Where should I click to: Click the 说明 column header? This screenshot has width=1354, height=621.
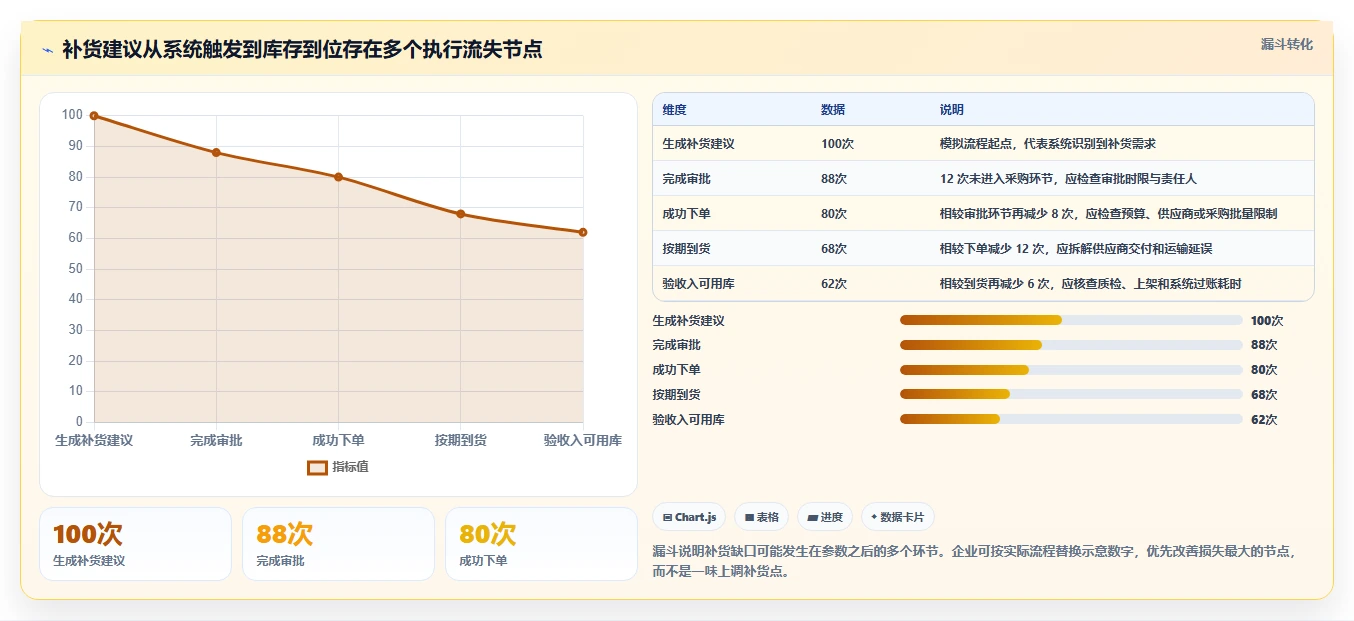point(952,110)
